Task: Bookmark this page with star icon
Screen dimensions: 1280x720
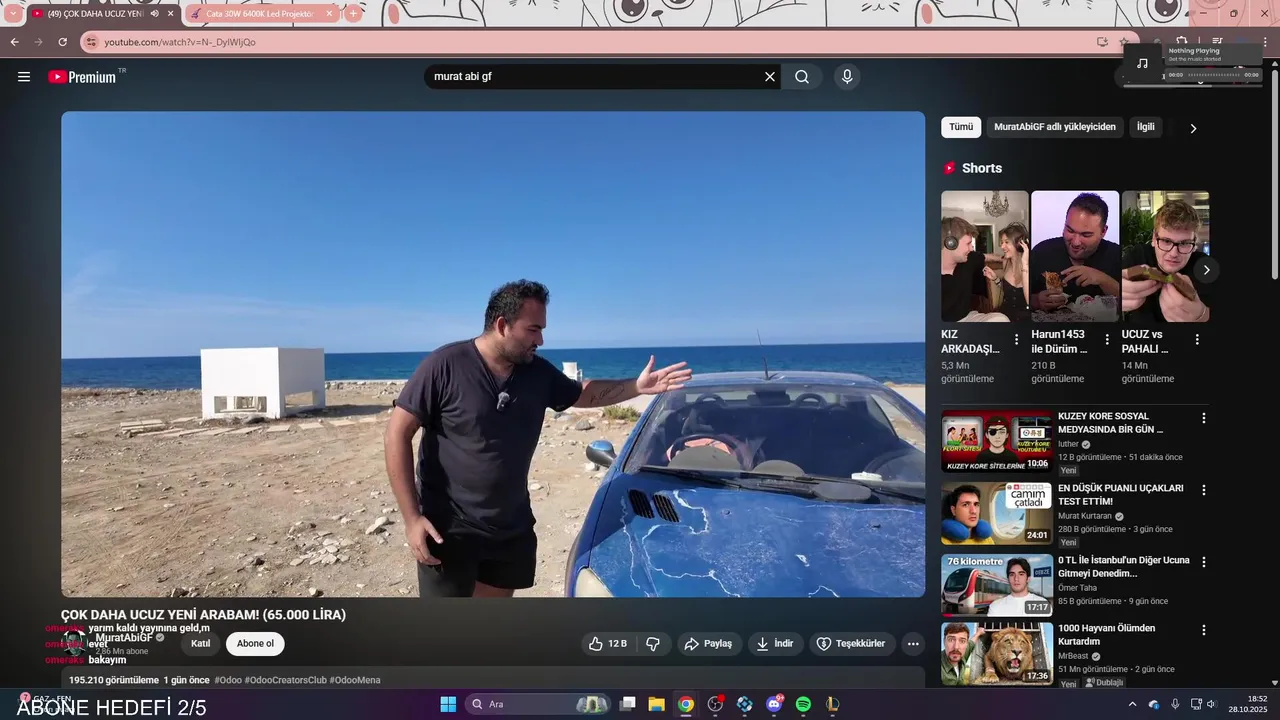Action: pos(1124,42)
